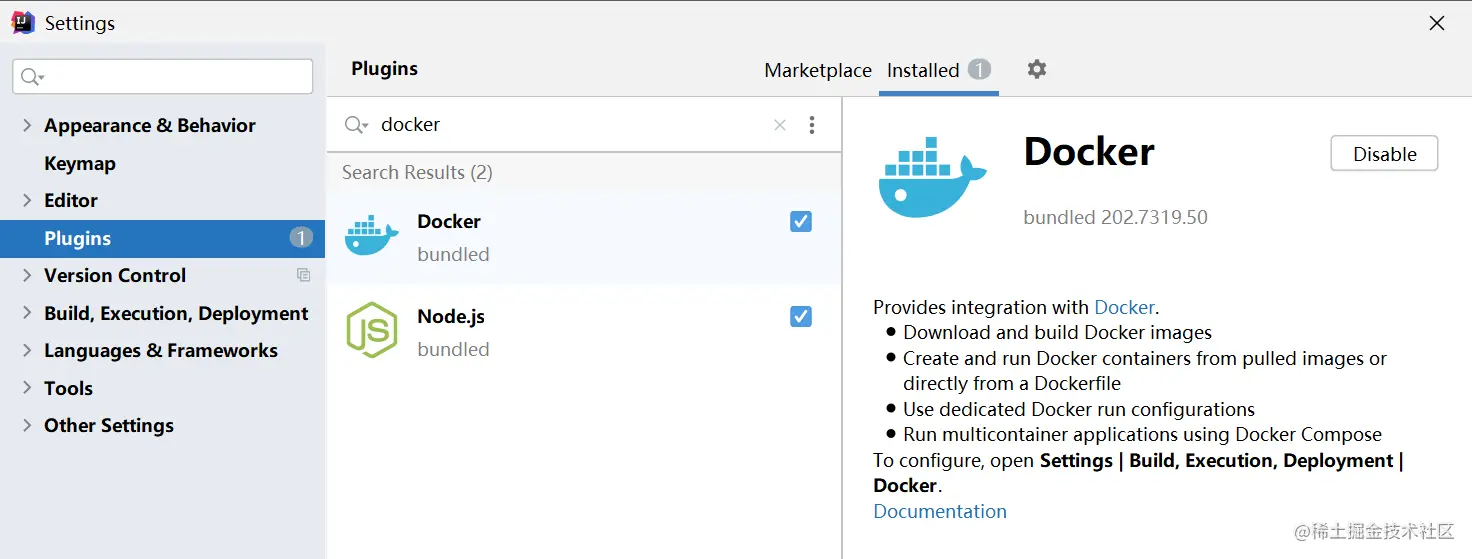This screenshot has height=559, width=1472.
Task: Click the Version Control per-project copy icon
Action: click(x=304, y=275)
